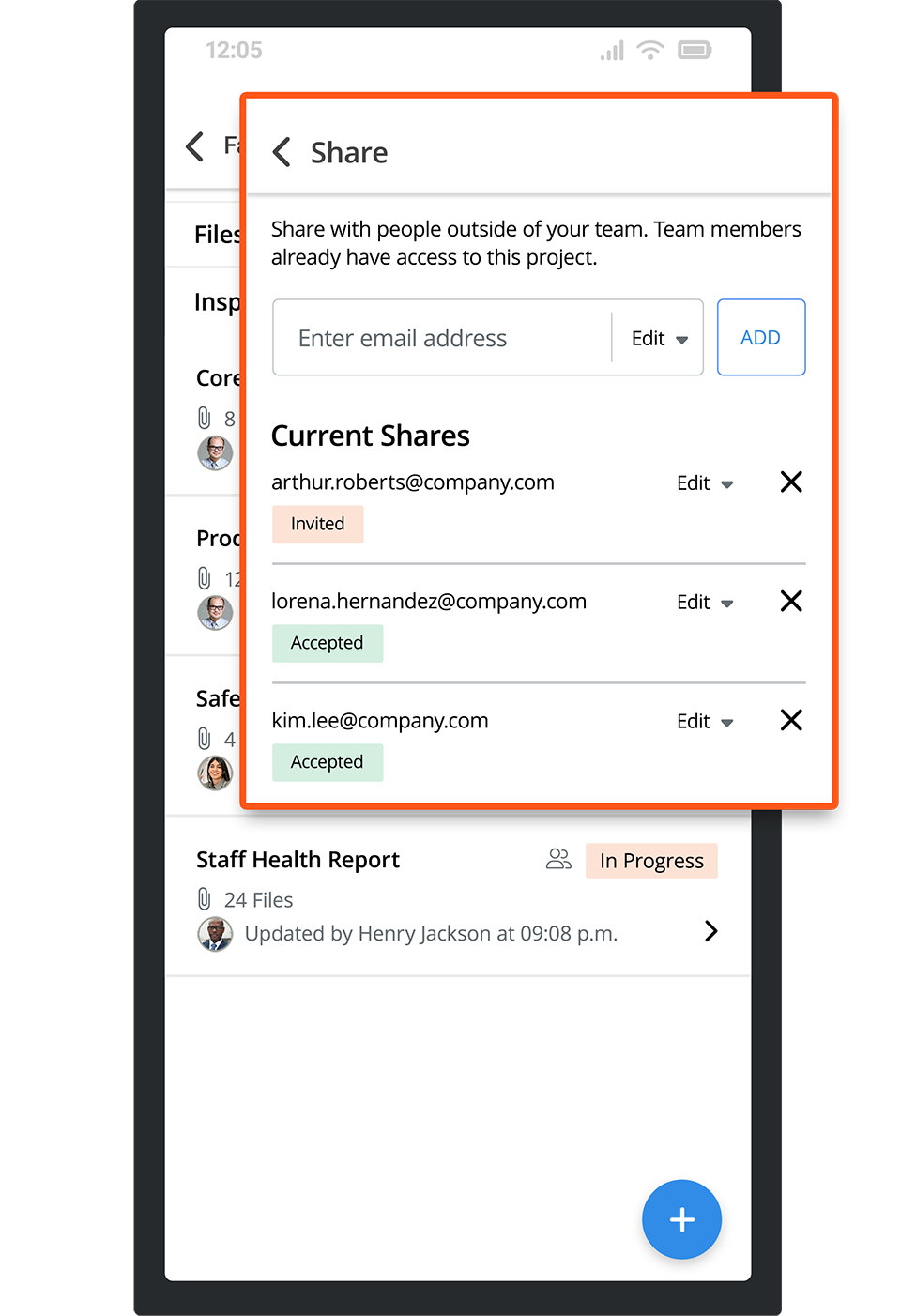The width and height of the screenshot is (916, 1316).
Task: Change arthur.roberts permission via Edit dropdown
Action: click(705, 483)
